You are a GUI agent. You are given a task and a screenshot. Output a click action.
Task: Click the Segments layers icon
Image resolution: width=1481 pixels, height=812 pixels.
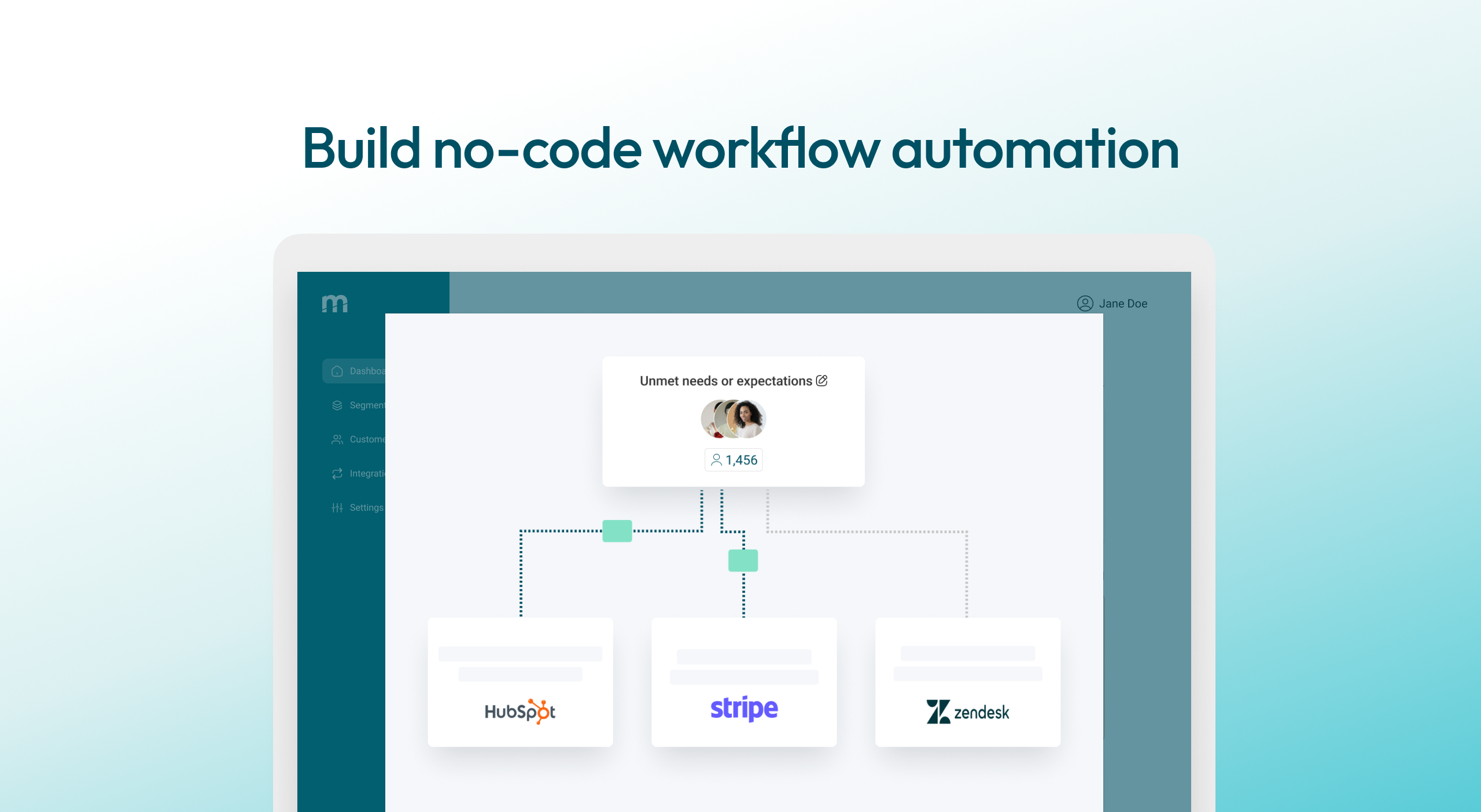point(337,405)
